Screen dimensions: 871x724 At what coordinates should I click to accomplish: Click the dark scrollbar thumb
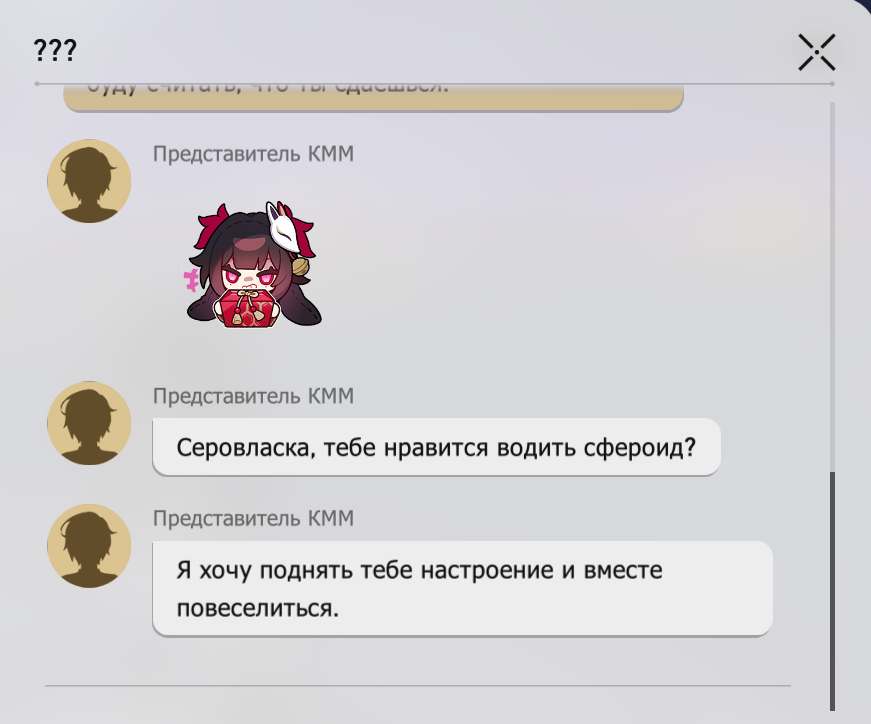coord(832,591)
